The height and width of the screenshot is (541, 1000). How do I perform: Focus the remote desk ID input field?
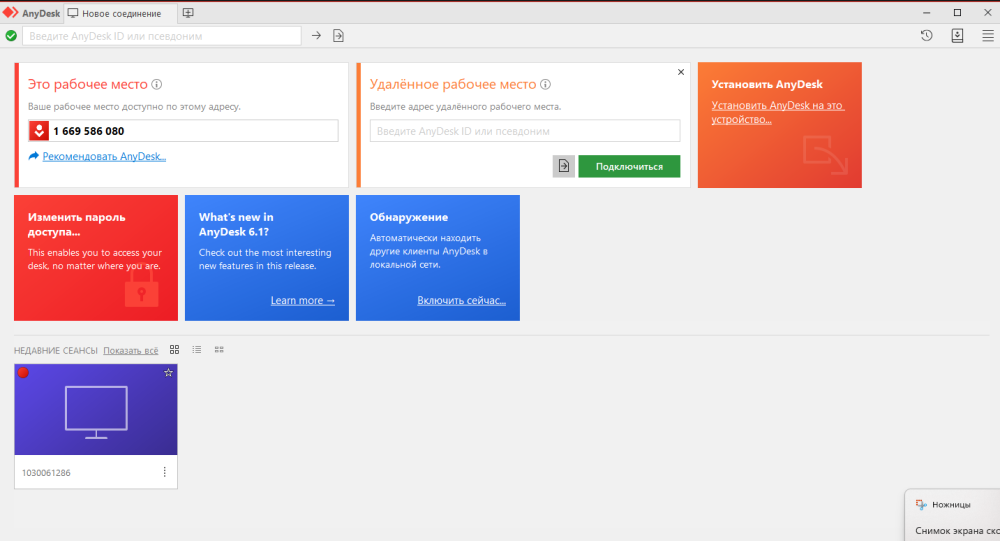coord(525,131)
